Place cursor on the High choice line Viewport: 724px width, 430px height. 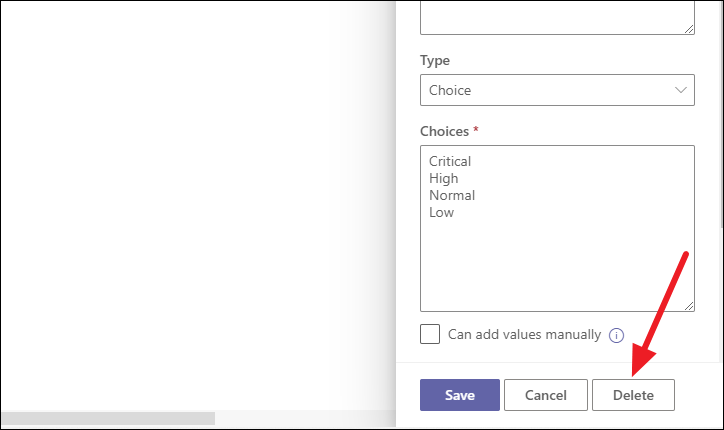pos(444,178)
